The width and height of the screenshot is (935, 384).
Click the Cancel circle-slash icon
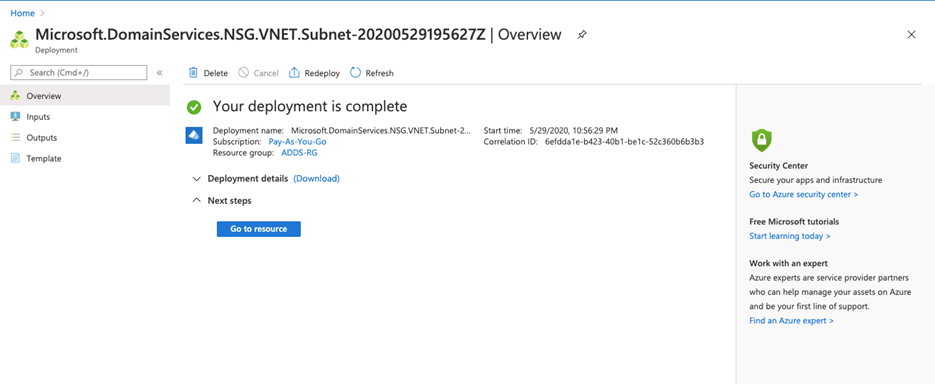click(x=243, y=73)
